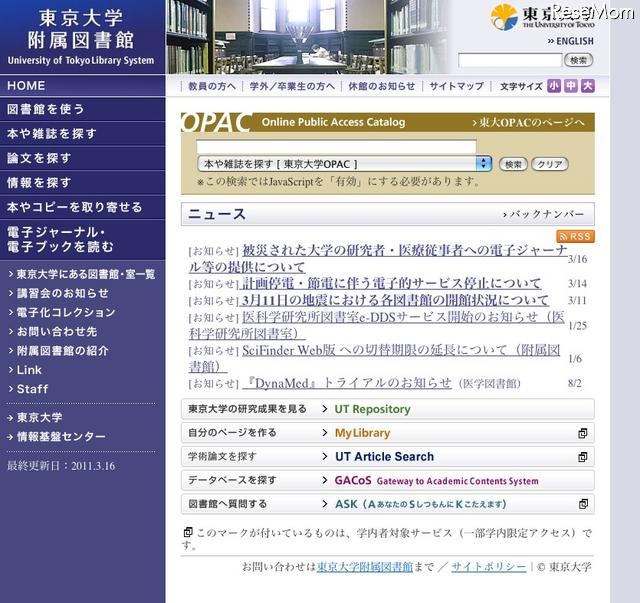
Task: Click the library reading room header photo
Action: [306, 37]
